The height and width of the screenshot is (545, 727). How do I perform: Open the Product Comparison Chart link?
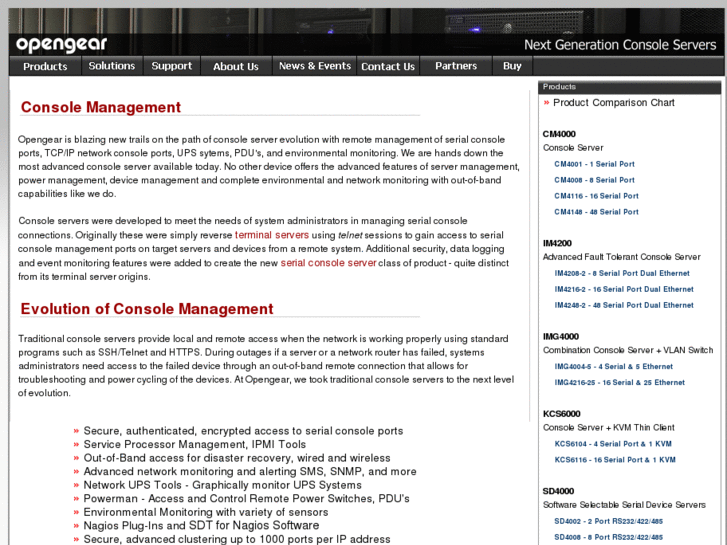click(614, 103)
